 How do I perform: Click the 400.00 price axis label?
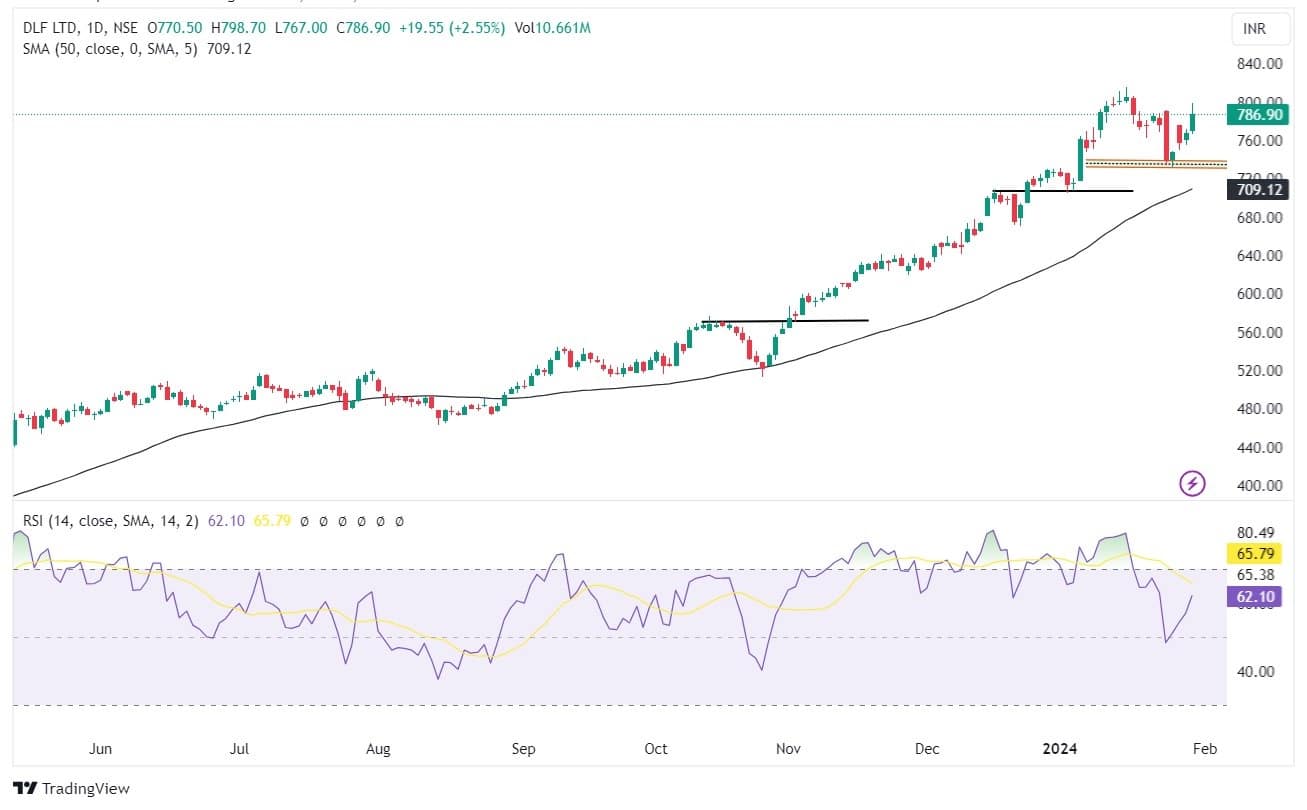click(x=1260, y=486)
